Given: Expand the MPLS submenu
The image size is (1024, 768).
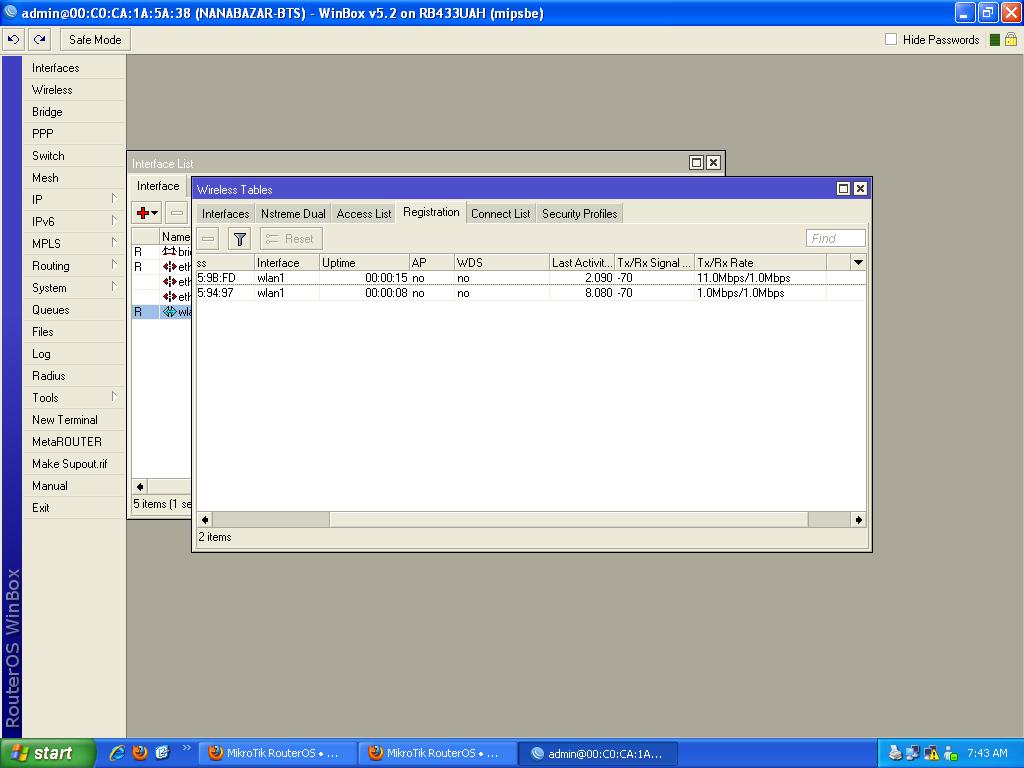Looking at the screenshot, I should click(114, 242).
